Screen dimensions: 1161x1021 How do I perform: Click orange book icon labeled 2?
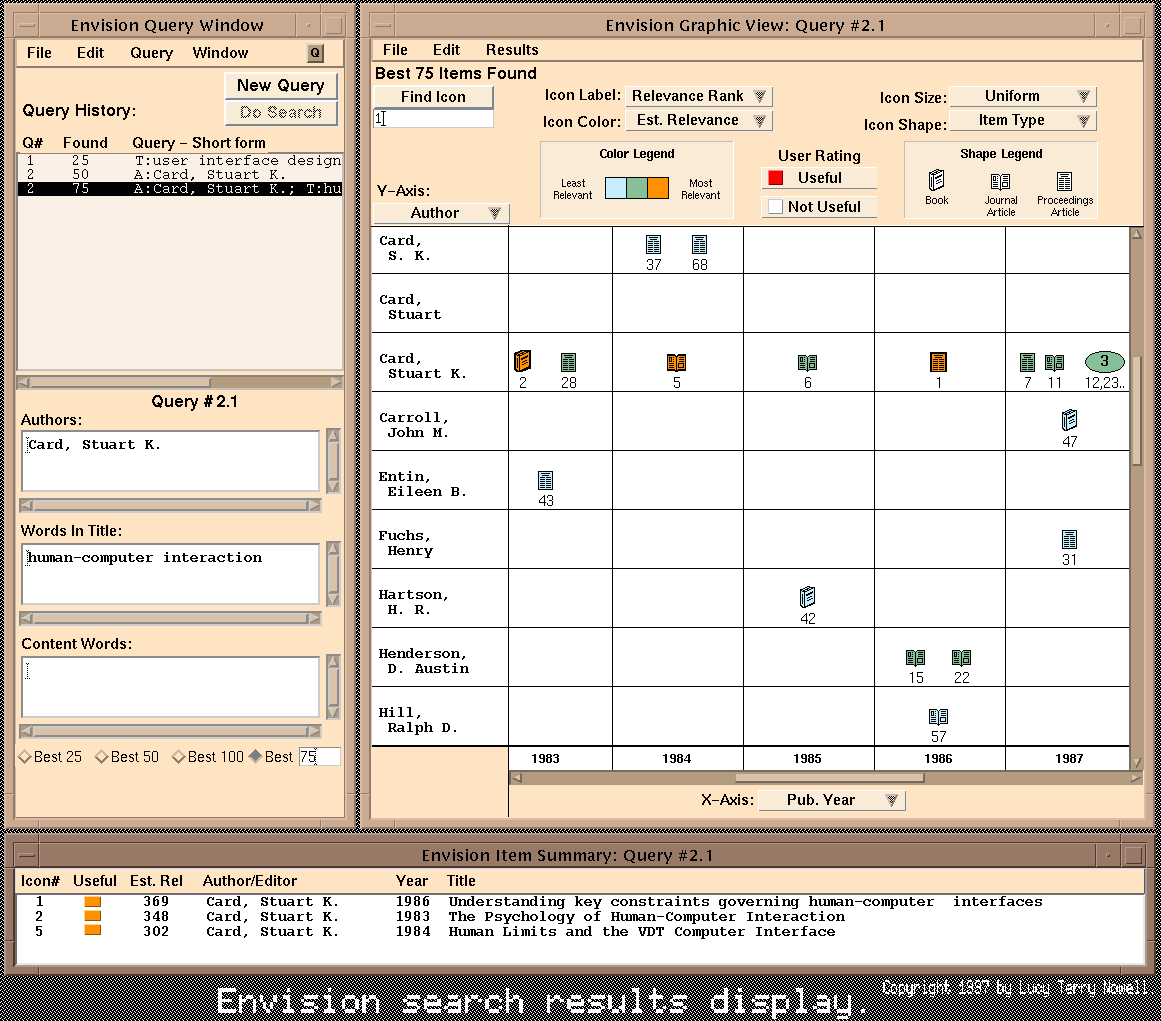pos(522,361)
